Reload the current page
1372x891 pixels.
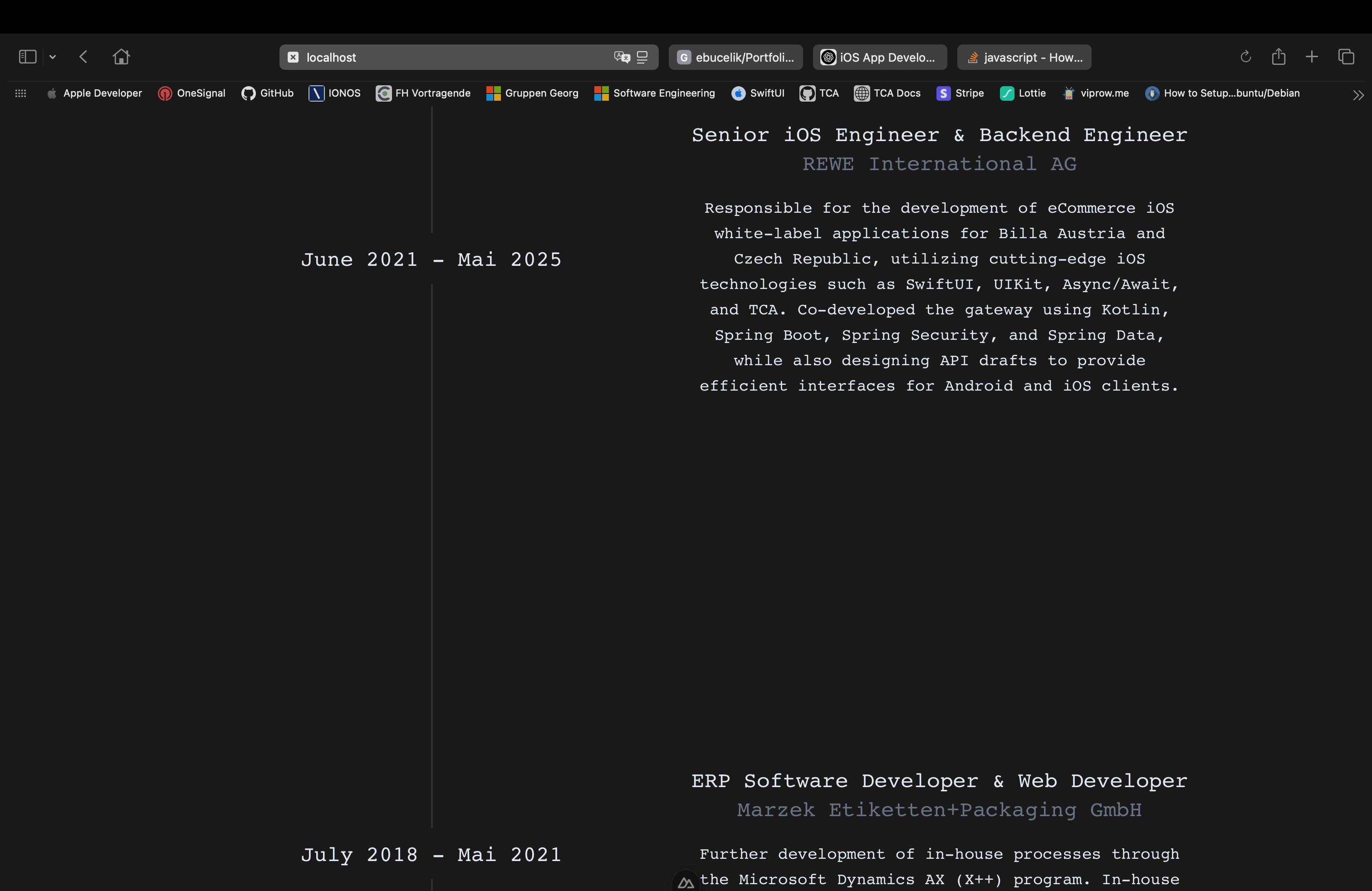tap(1245, 56)
